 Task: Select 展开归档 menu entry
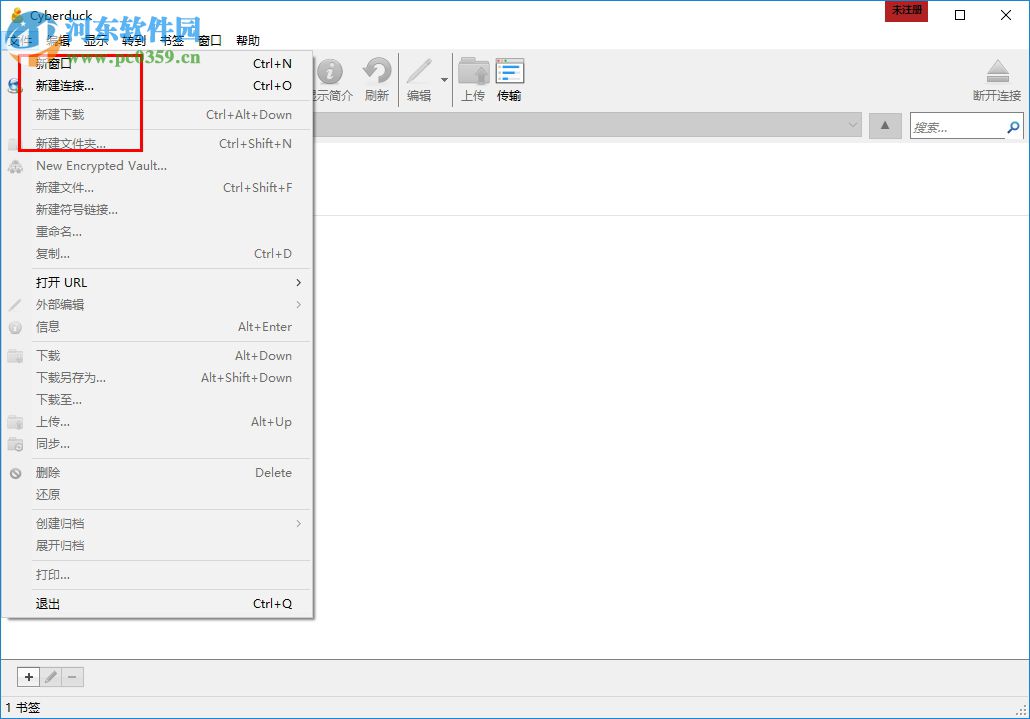pos(158,546)
